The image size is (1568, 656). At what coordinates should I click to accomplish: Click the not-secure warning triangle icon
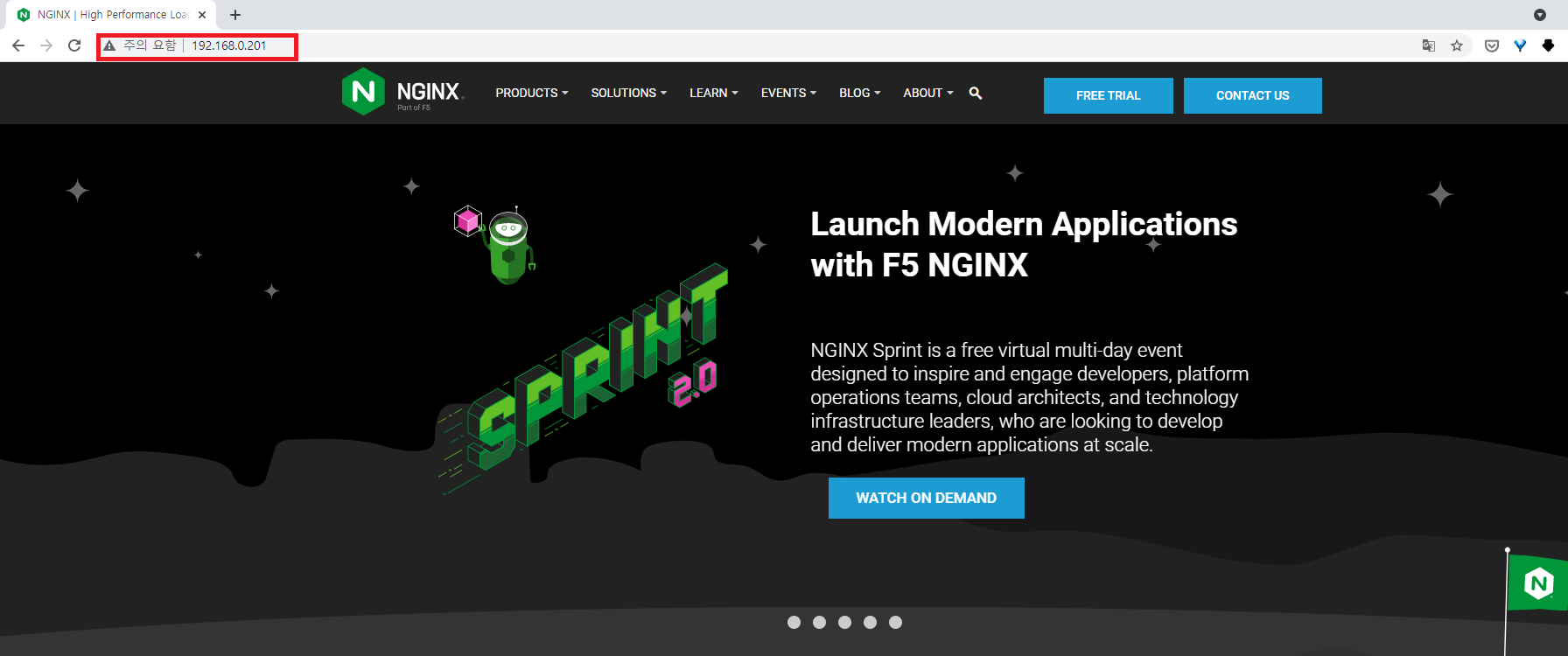pos(109,45)
